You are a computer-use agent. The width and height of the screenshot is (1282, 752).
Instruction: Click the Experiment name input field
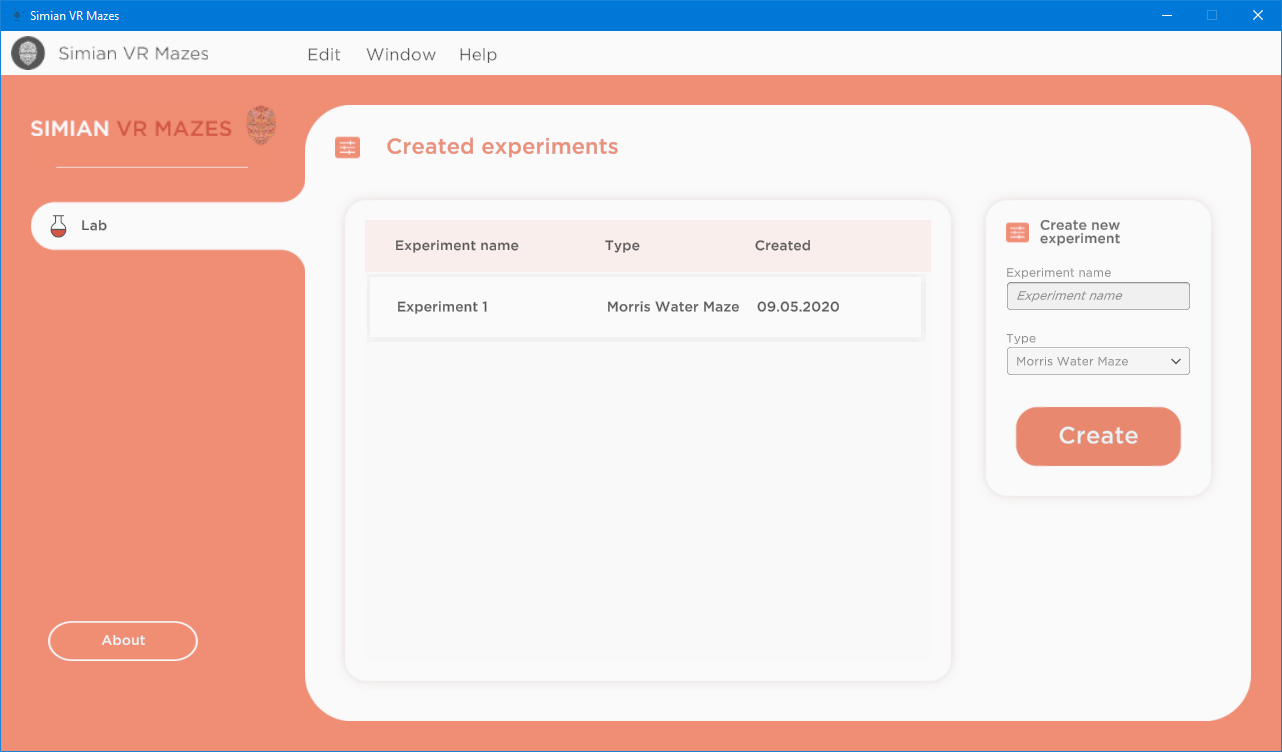1098,296
